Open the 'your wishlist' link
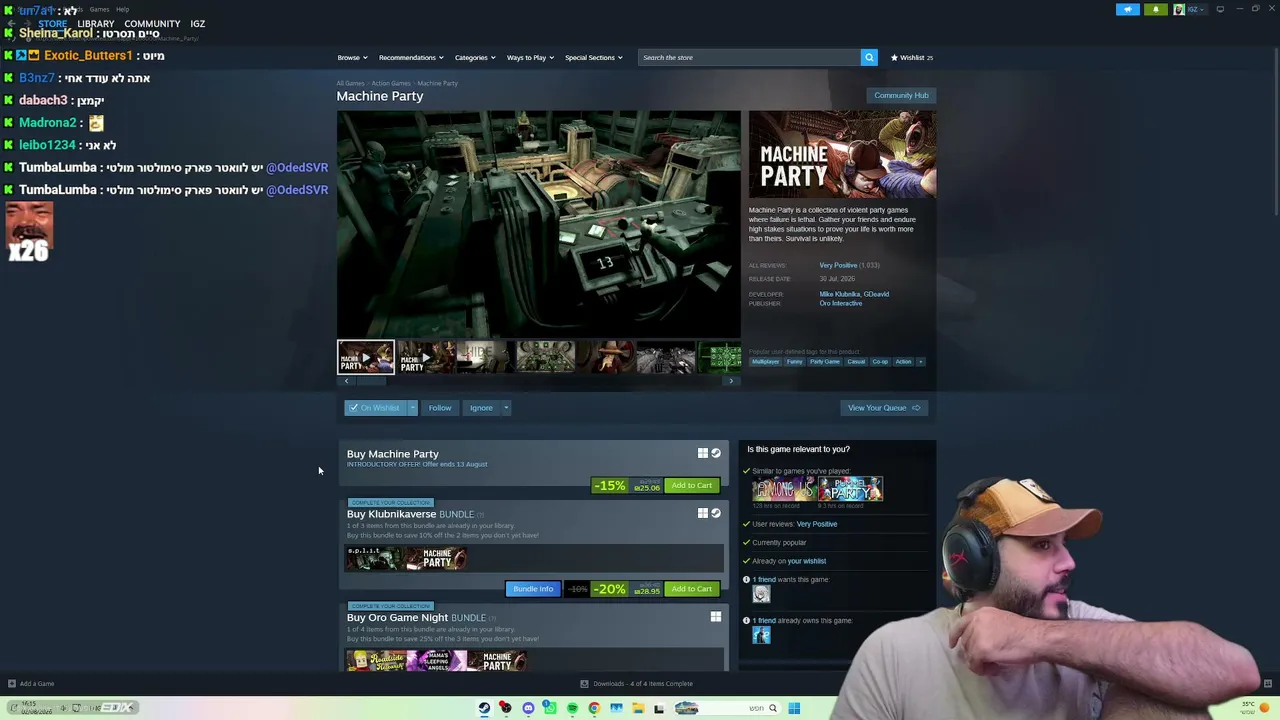 [807, 561]
